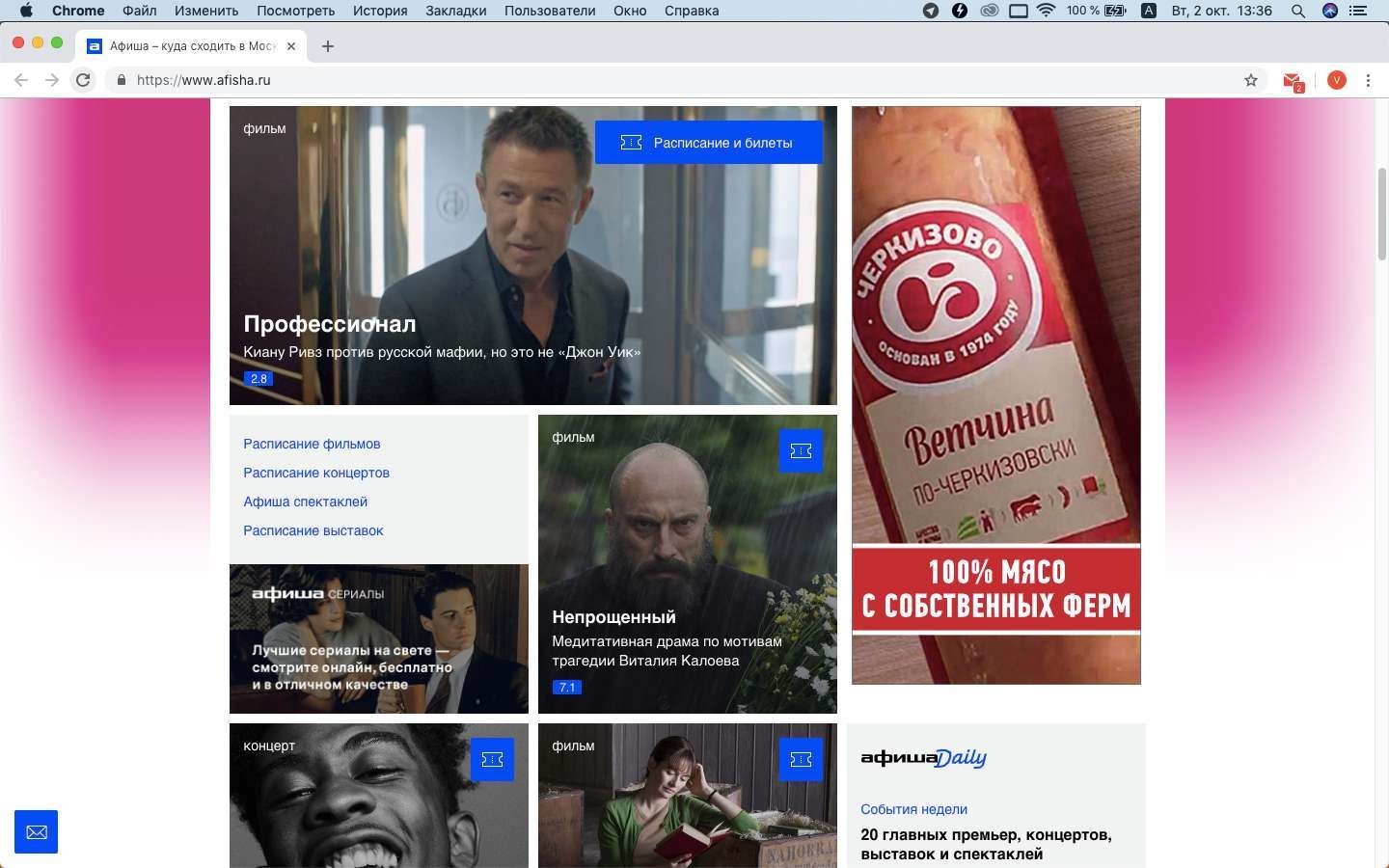The height and width of the screenshot is (868, 1389).
Task: Click the ticket icon on the reading woman film card
Action: [801, 759]
